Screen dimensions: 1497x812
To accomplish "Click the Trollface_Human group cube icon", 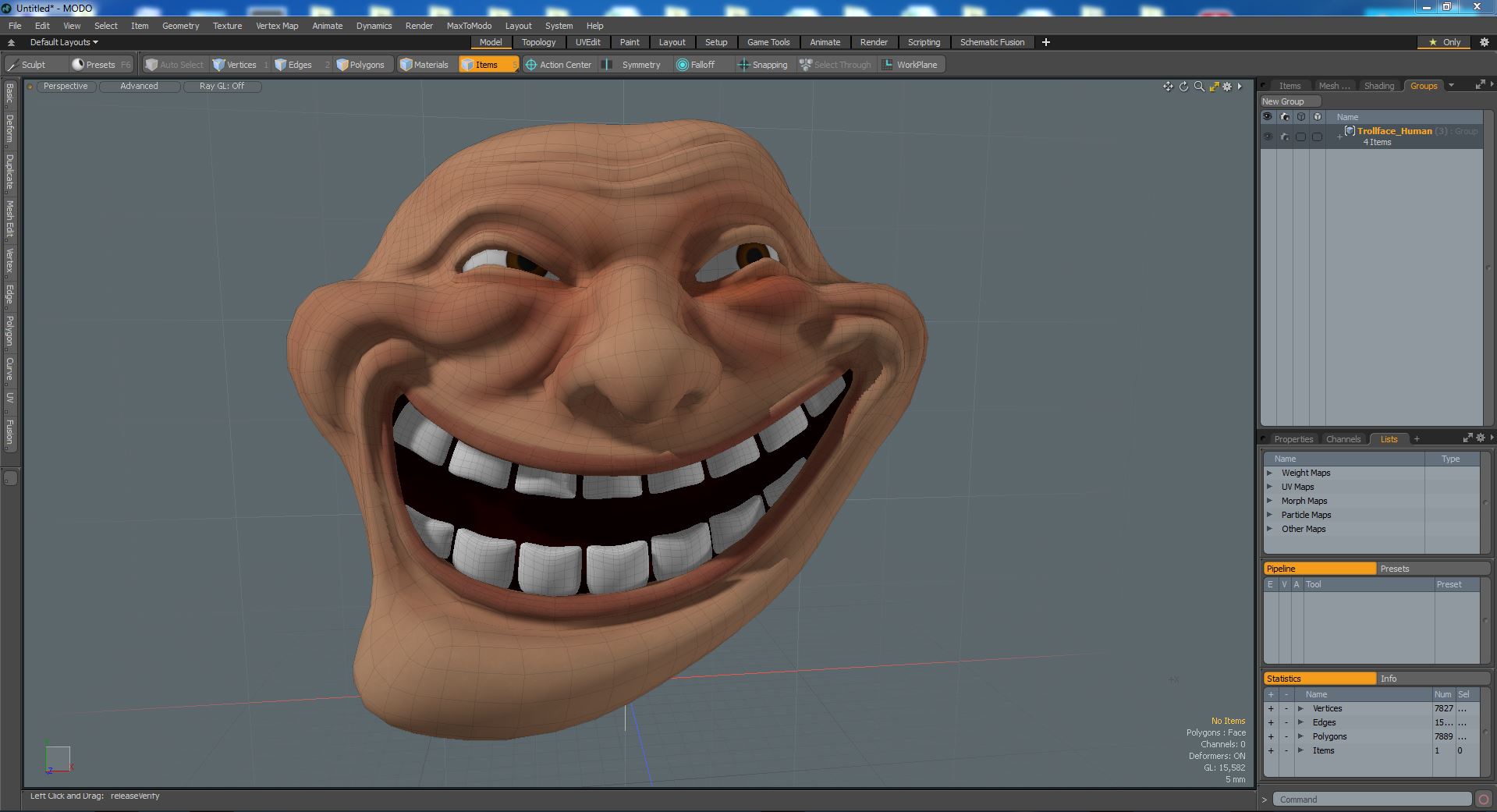I will point(1350,131).
